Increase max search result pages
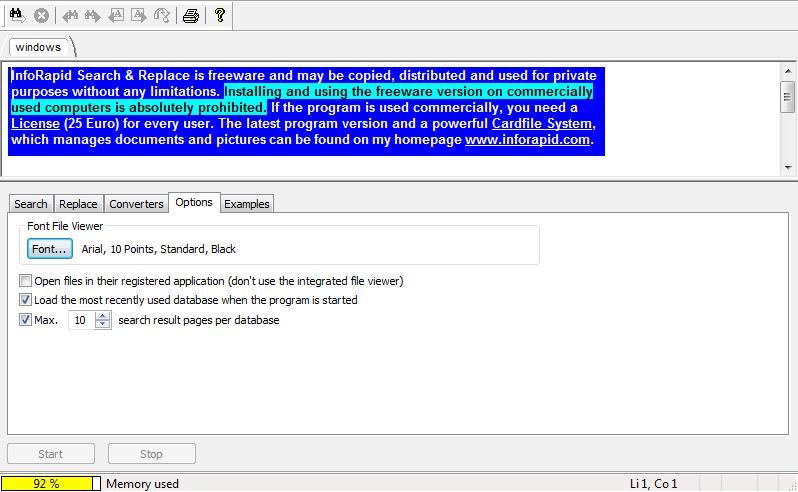The width and height of the screenshot is (798, 492). [103, 315]
